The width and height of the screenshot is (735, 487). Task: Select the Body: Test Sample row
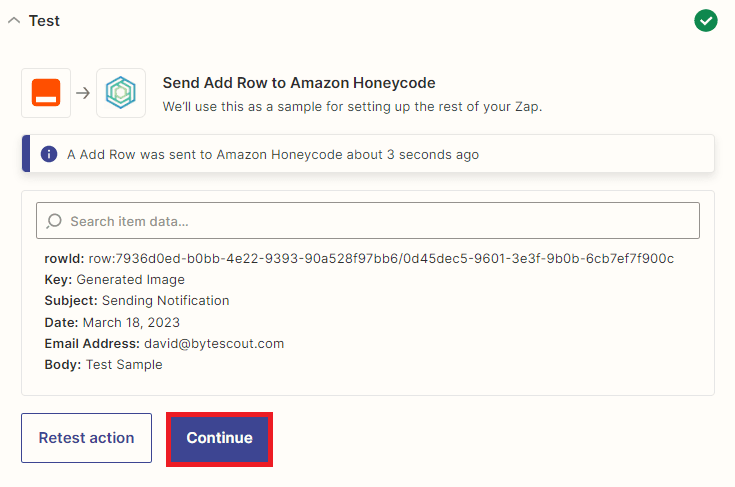tap(103, 364)
